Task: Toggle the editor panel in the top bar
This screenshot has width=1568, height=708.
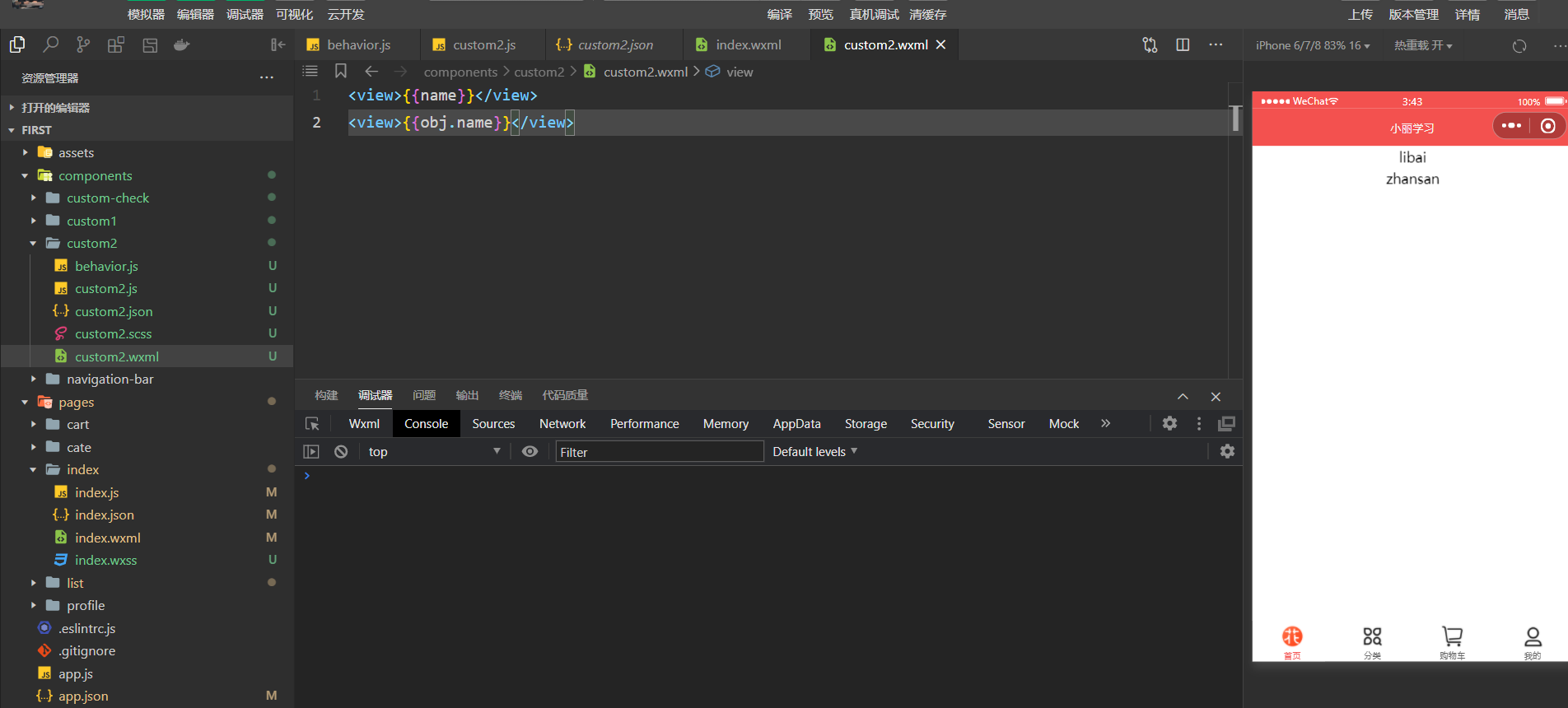Action: 195,14
